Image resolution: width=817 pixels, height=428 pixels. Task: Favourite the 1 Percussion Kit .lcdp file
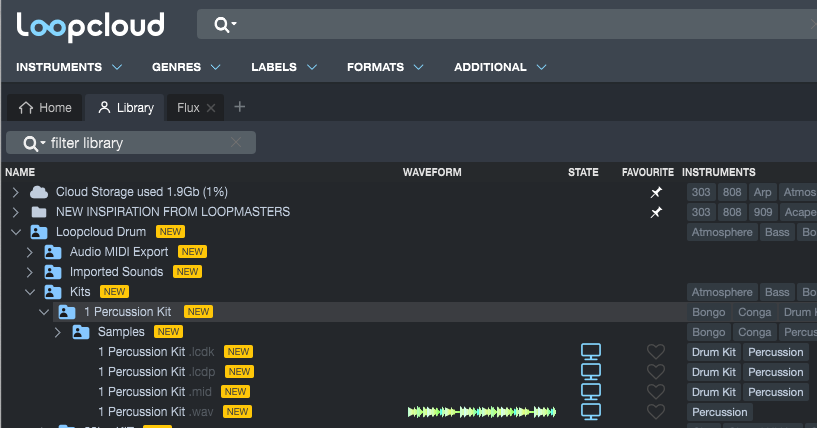pos(656,372)
